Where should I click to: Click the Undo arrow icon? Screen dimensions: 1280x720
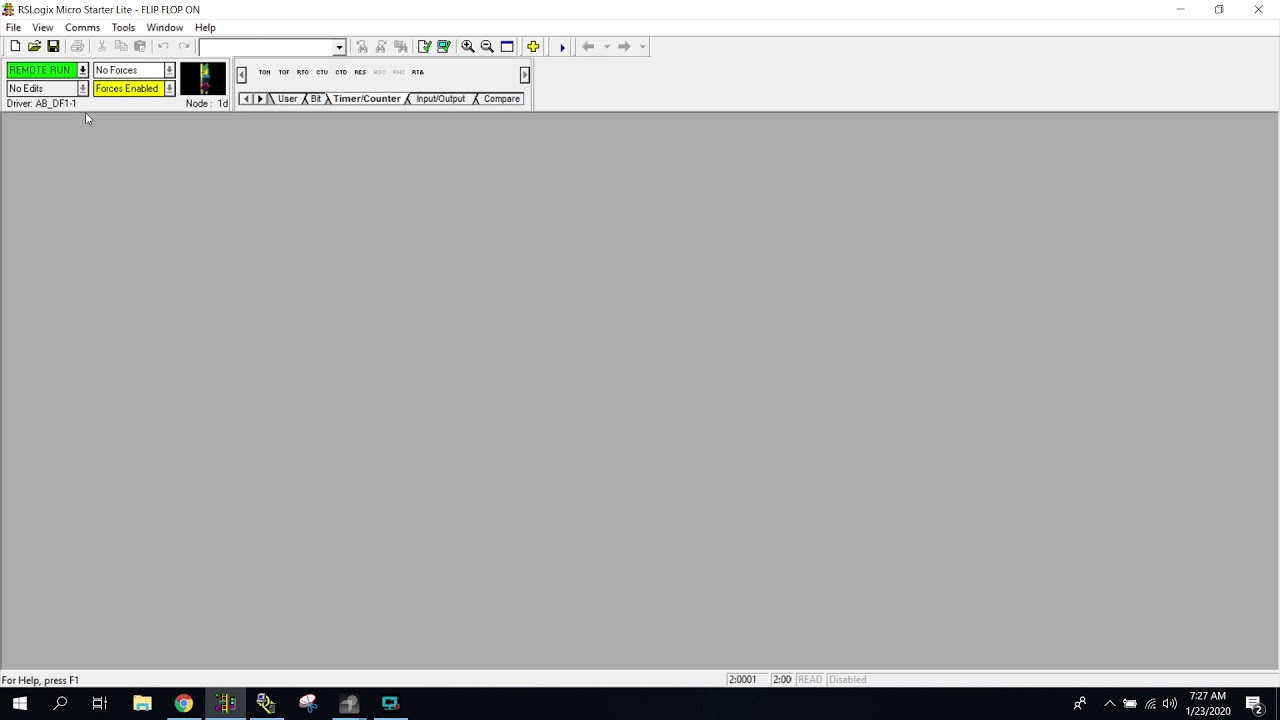pos(163,46)
